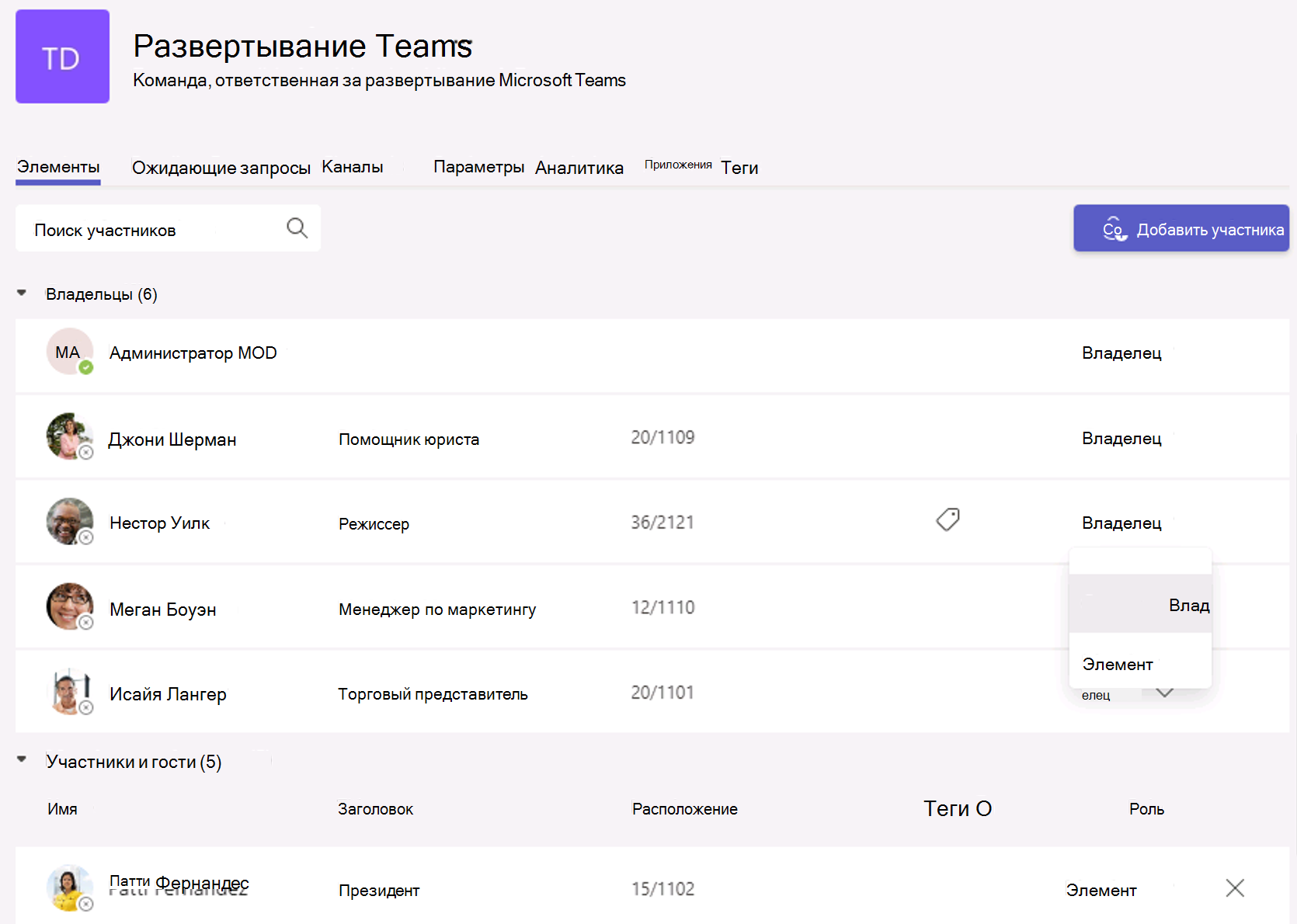Open Джони Шерман profile photo
The image size is (1297, 924).
69,436
